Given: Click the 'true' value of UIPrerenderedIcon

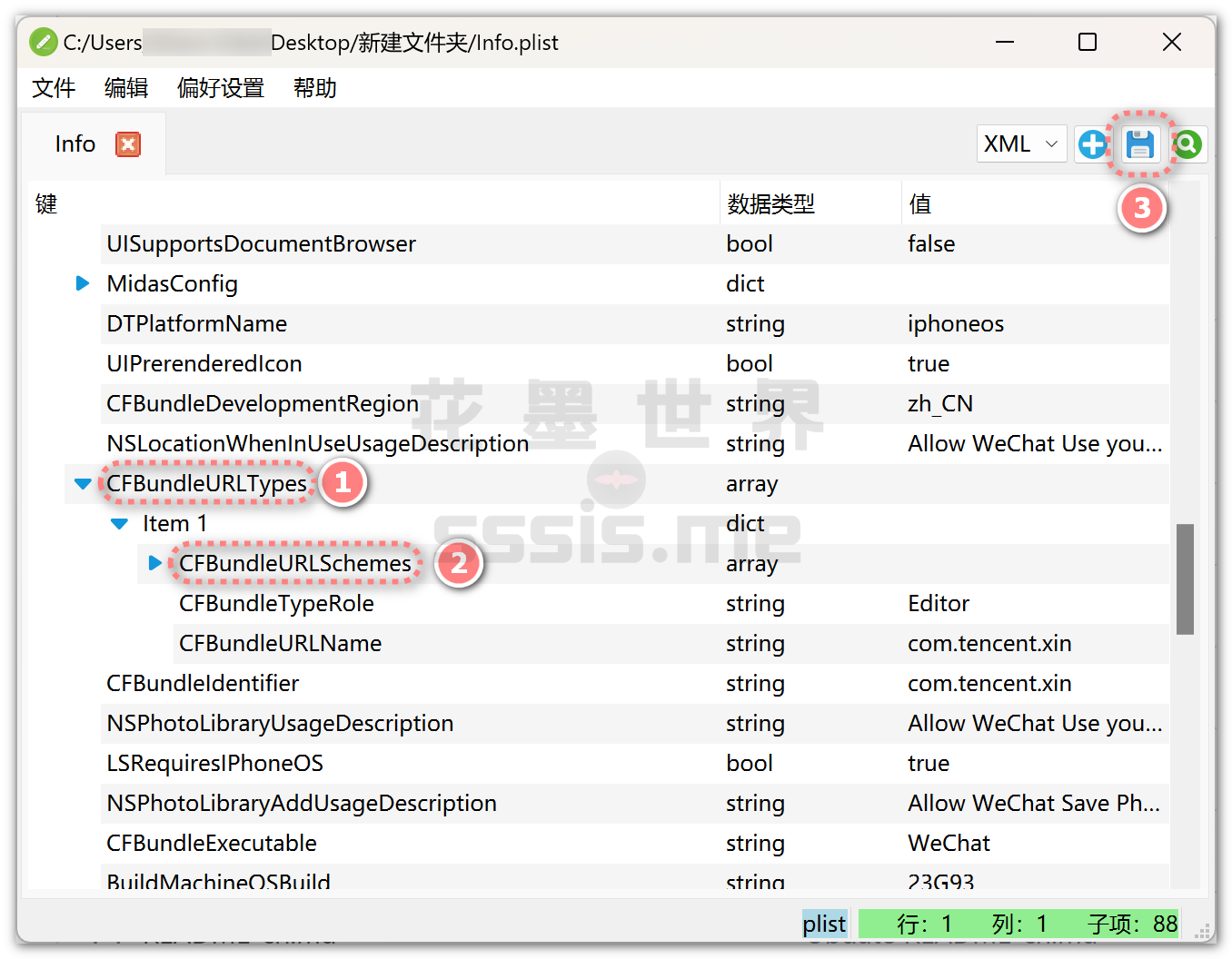Looking at the screenshot, I should (x=929, y=363).
